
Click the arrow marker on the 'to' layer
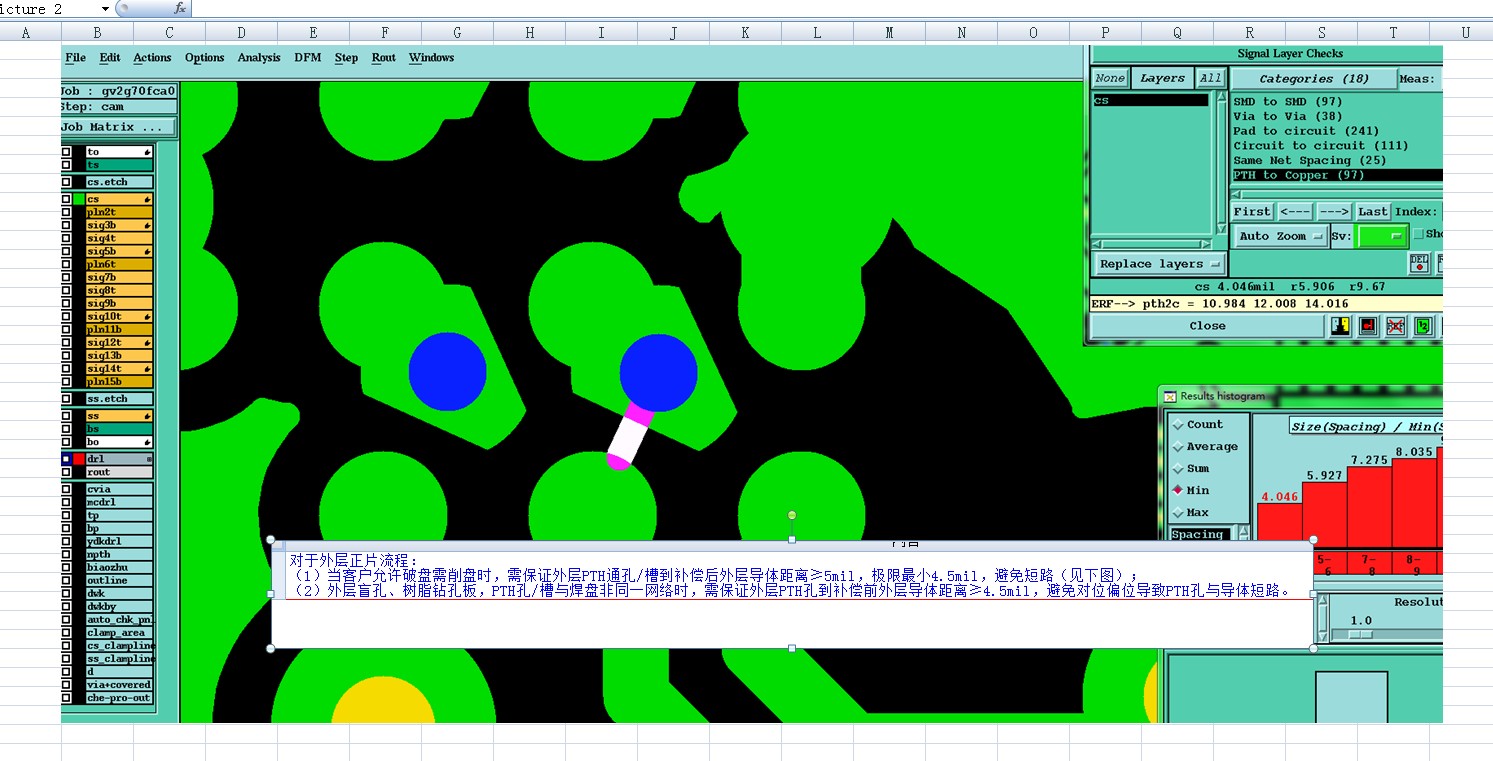(147, 152)
